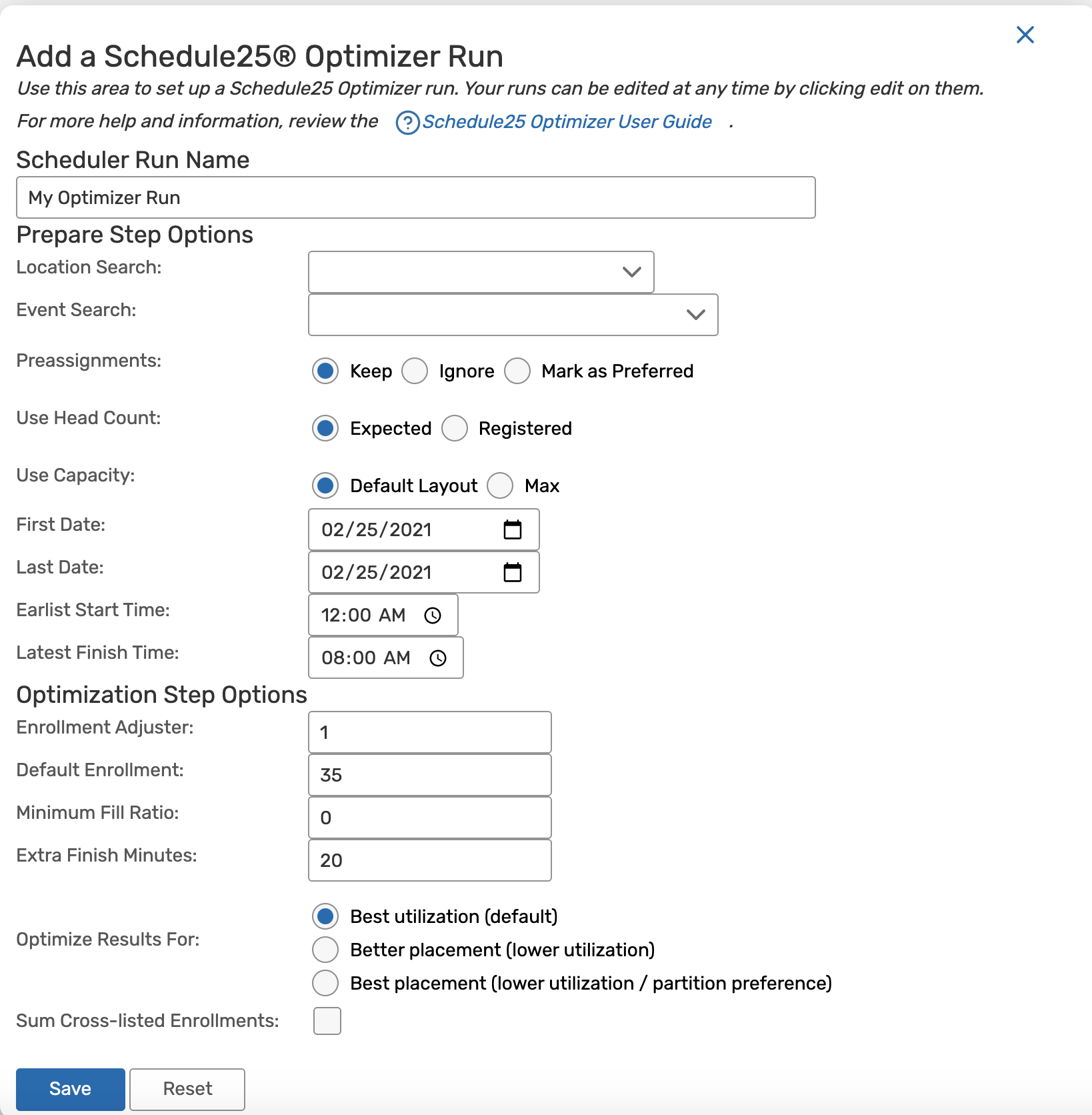Select Ignore for Preassignments
Viewport: 1092px width, 1115px height.
(x=415, y=371)
